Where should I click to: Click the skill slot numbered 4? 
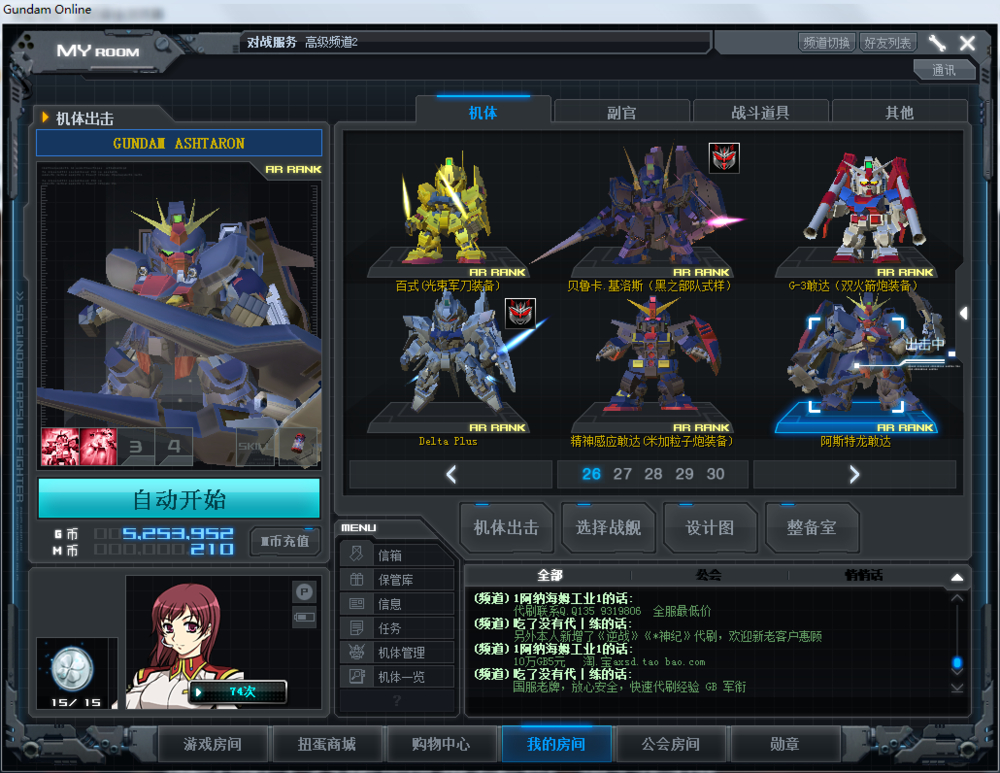coord(173,446)
